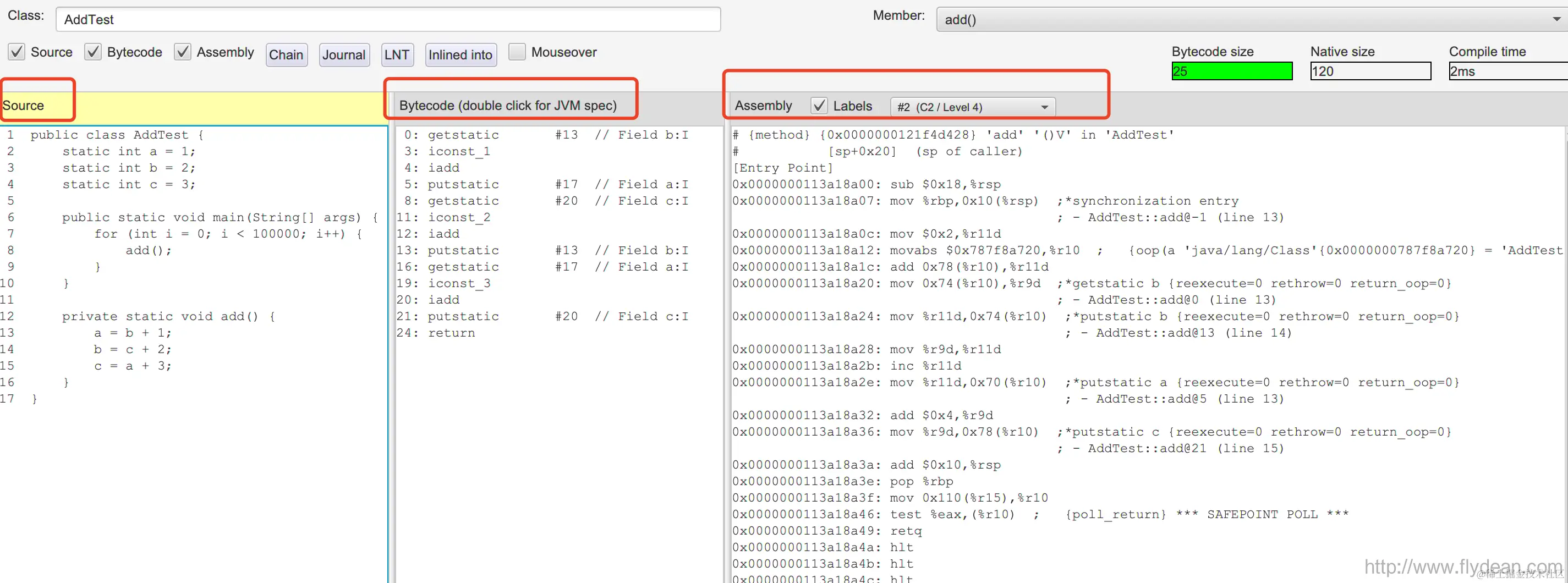Click the green Bytecode size field
Viewport: 1568px width, 583px height.
click(x=1231, y=71)
